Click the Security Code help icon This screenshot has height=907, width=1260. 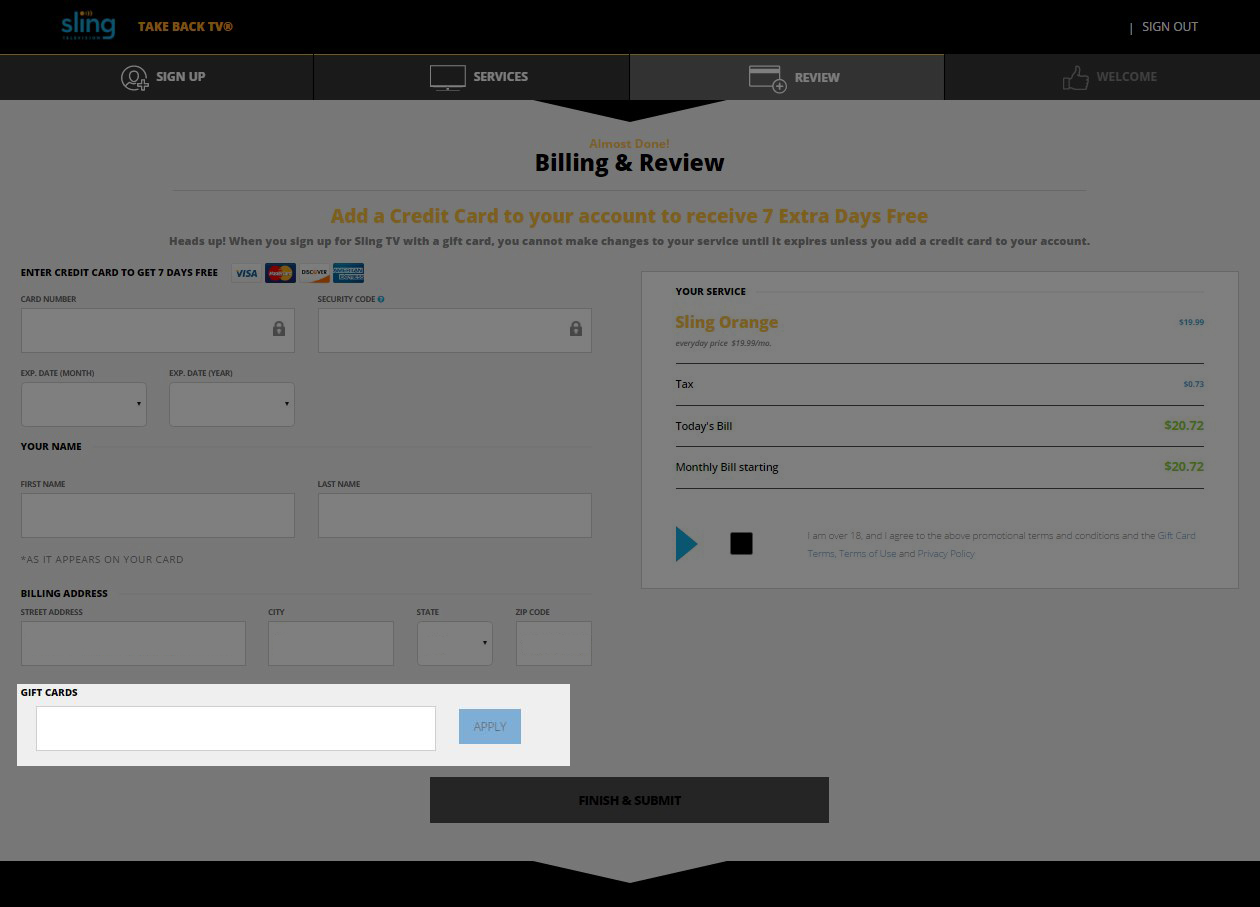(381, 299)
